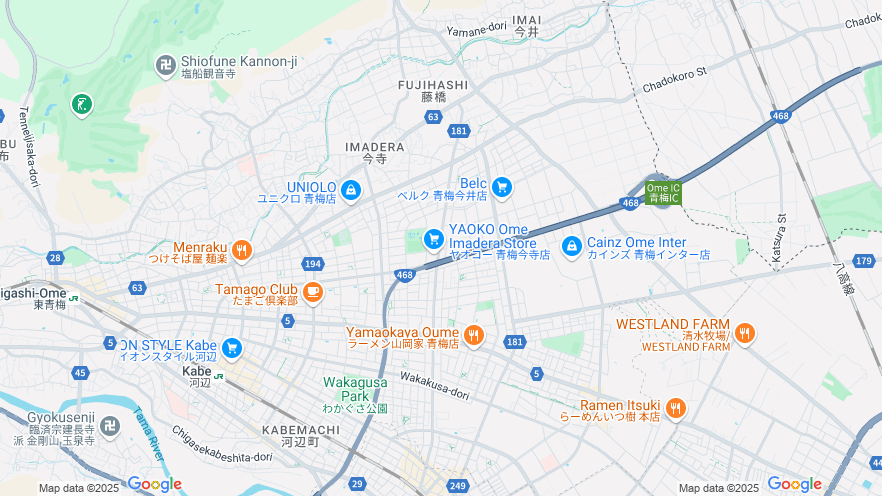Click the UNIQLO Ome shopping pin

tap(351, 191)
